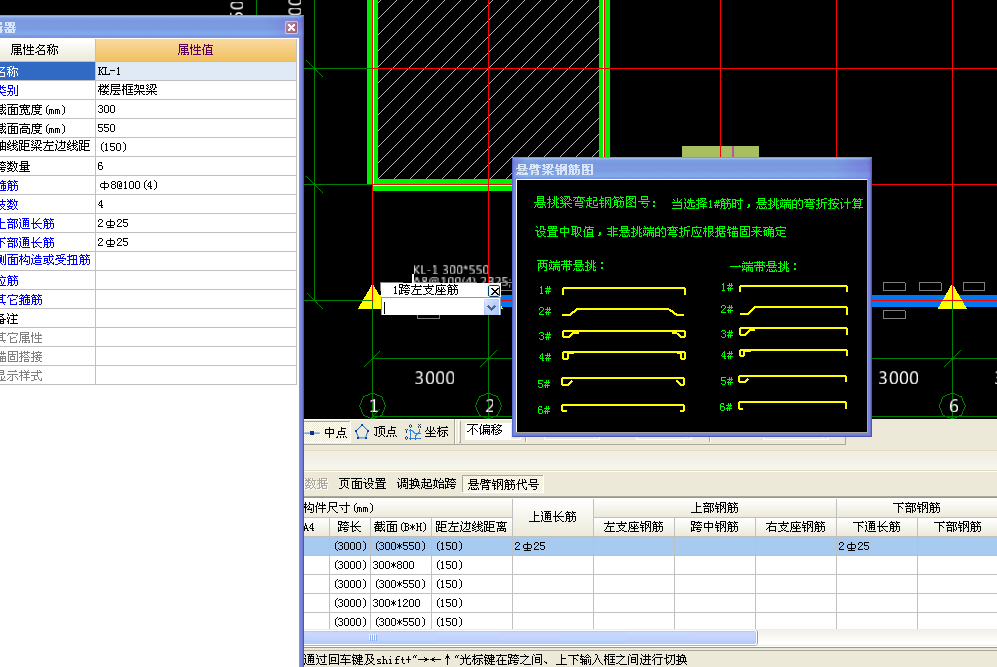Enable 坐标 snap option
Screen dimensions: 997x667
[x=427, y=432]
